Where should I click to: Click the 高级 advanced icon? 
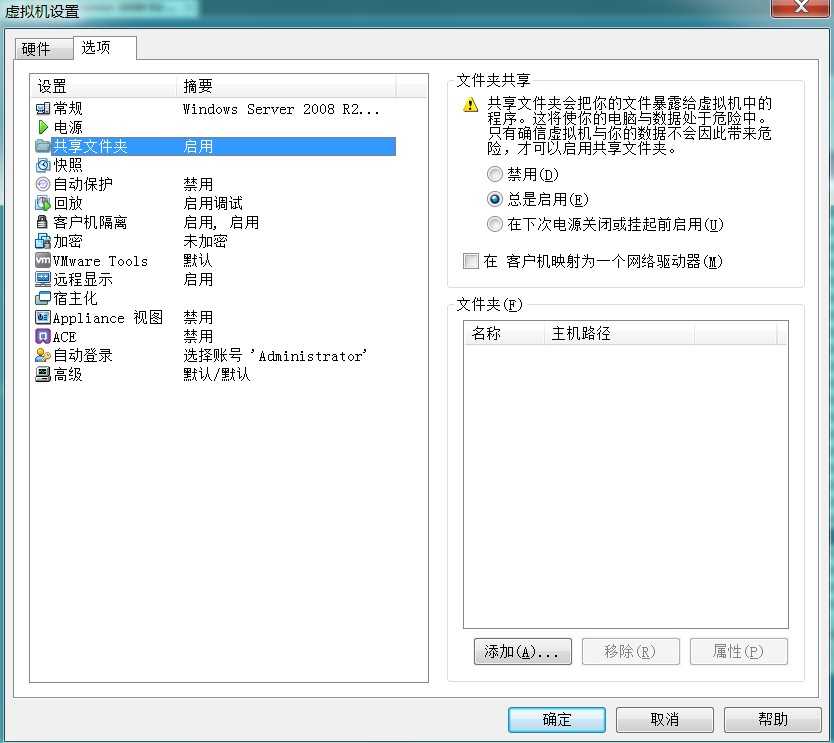coord(43,374)
